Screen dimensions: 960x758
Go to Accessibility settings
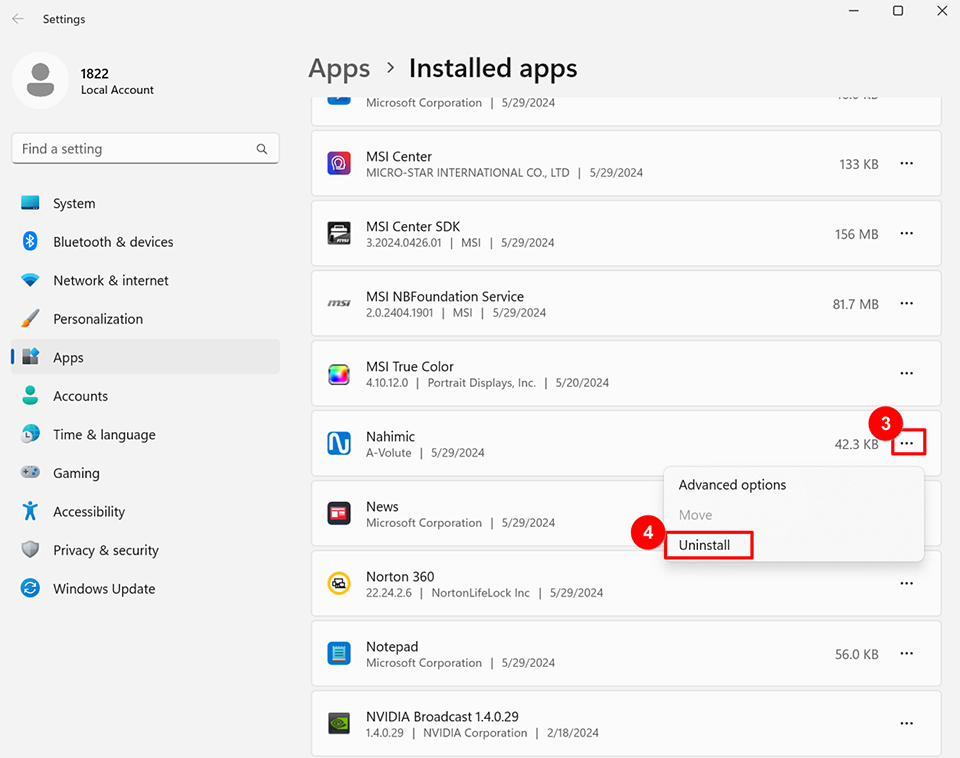coord(146,511)
